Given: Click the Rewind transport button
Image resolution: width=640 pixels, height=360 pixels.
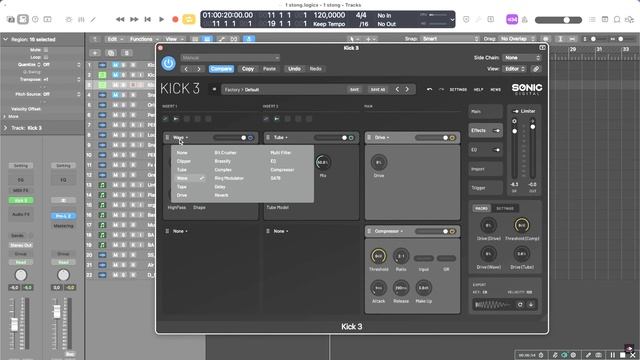Looking at the screenshot, I should coord(120,19).
